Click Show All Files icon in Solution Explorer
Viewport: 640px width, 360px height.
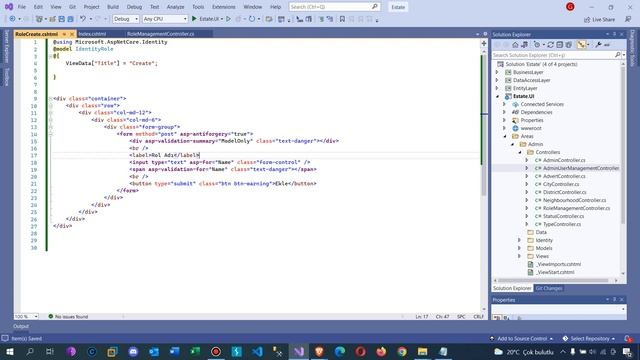click(x=569, y=45)
